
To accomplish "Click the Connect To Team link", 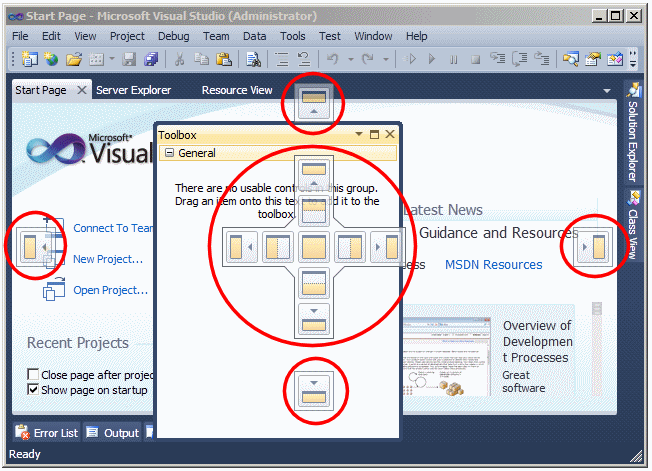I will point(113,228).
